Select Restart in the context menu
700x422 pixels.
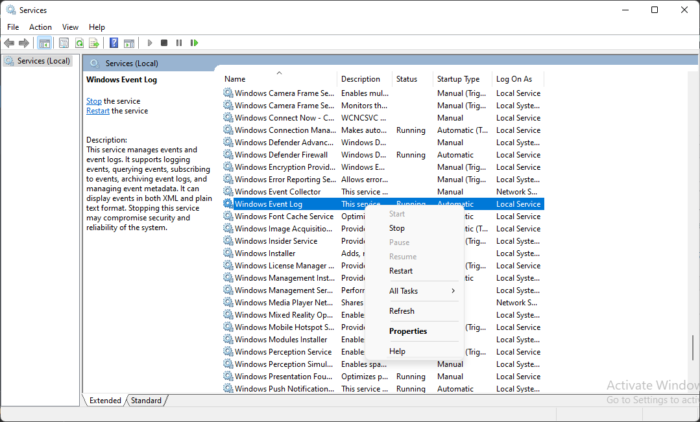(401, 271)
